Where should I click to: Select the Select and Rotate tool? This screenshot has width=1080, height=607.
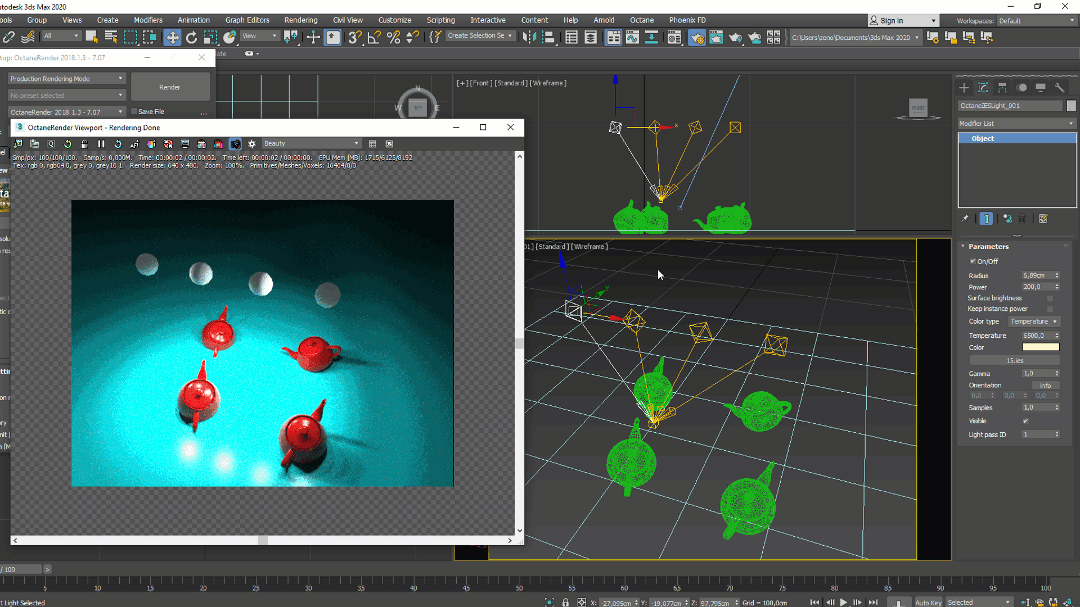tap(191, 37)
